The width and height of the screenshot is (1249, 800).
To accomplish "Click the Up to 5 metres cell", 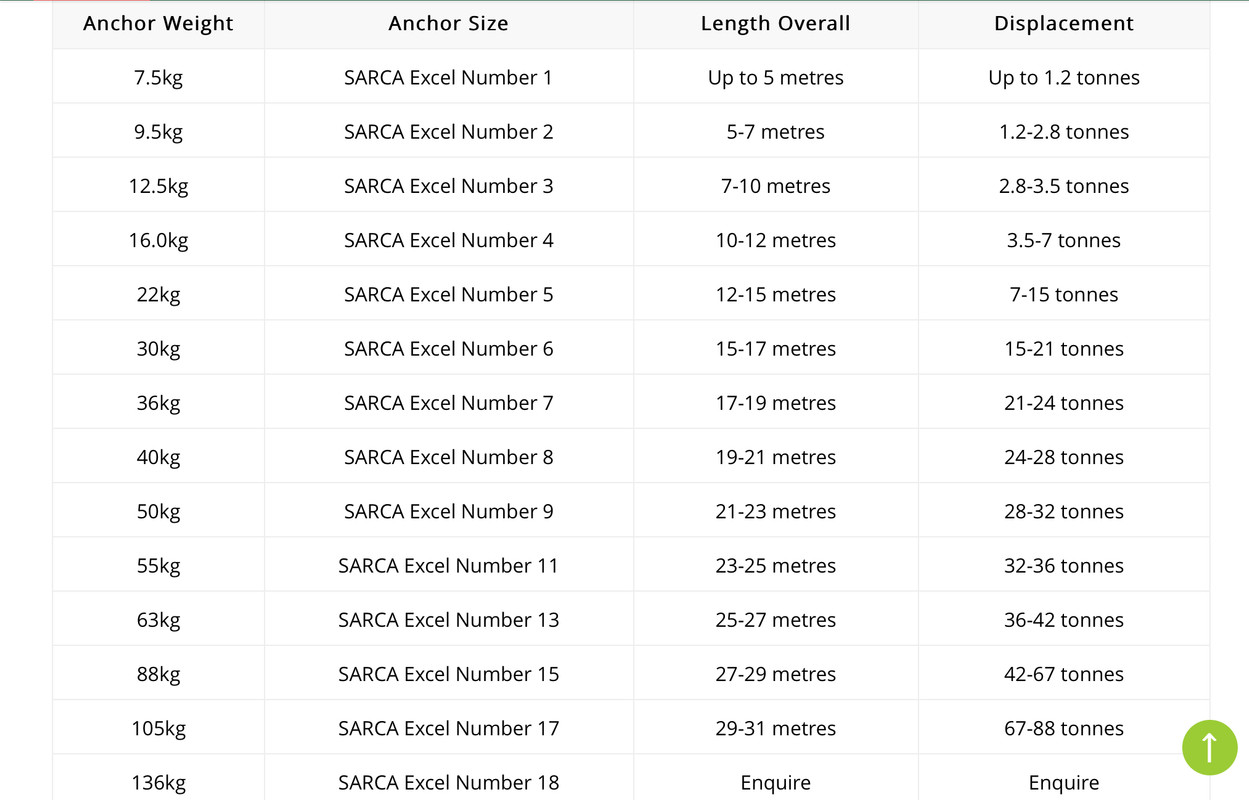I will pyautogui.click(x=776, y=77).
